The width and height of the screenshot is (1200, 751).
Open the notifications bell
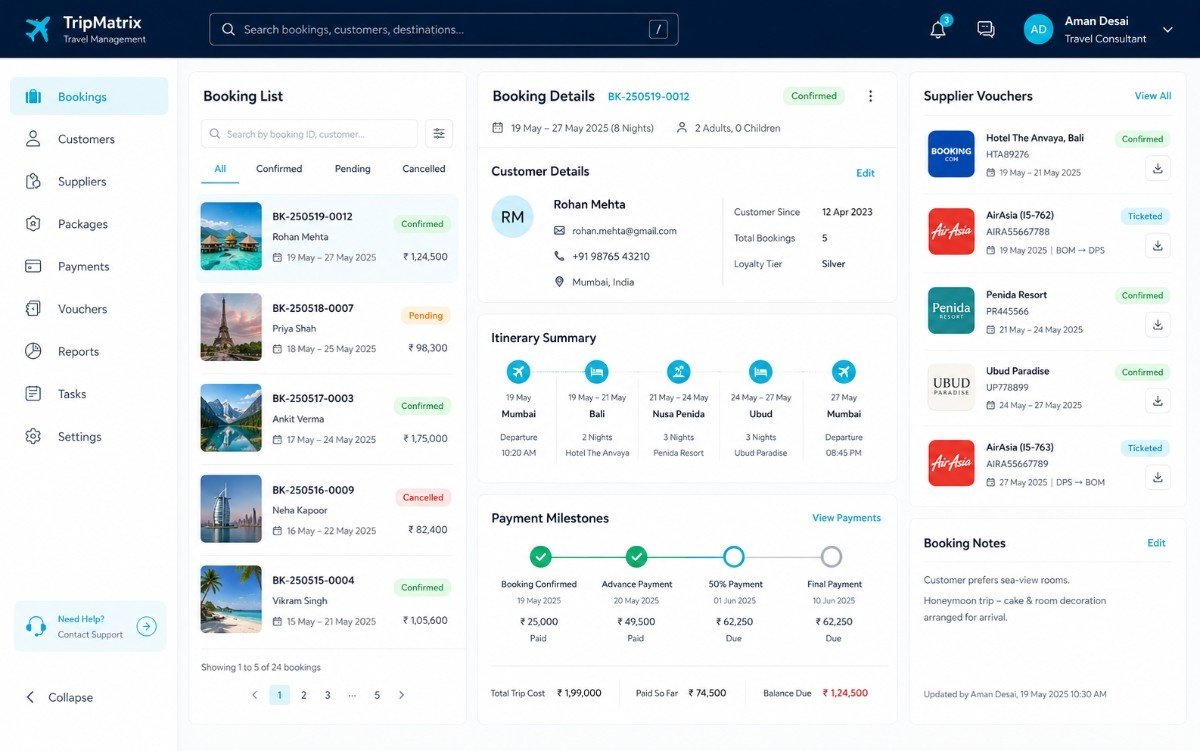938,29
